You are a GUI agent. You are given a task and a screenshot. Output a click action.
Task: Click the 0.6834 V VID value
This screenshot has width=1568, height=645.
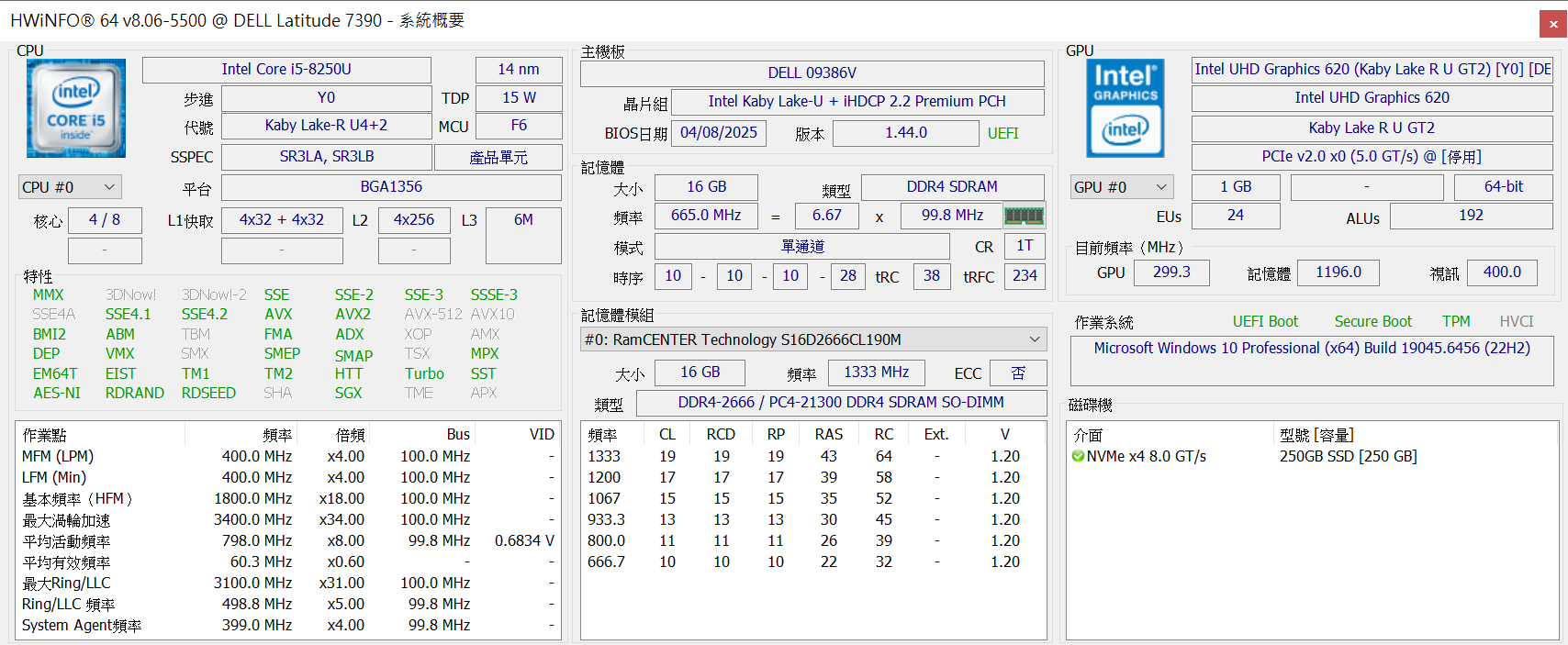524,541
